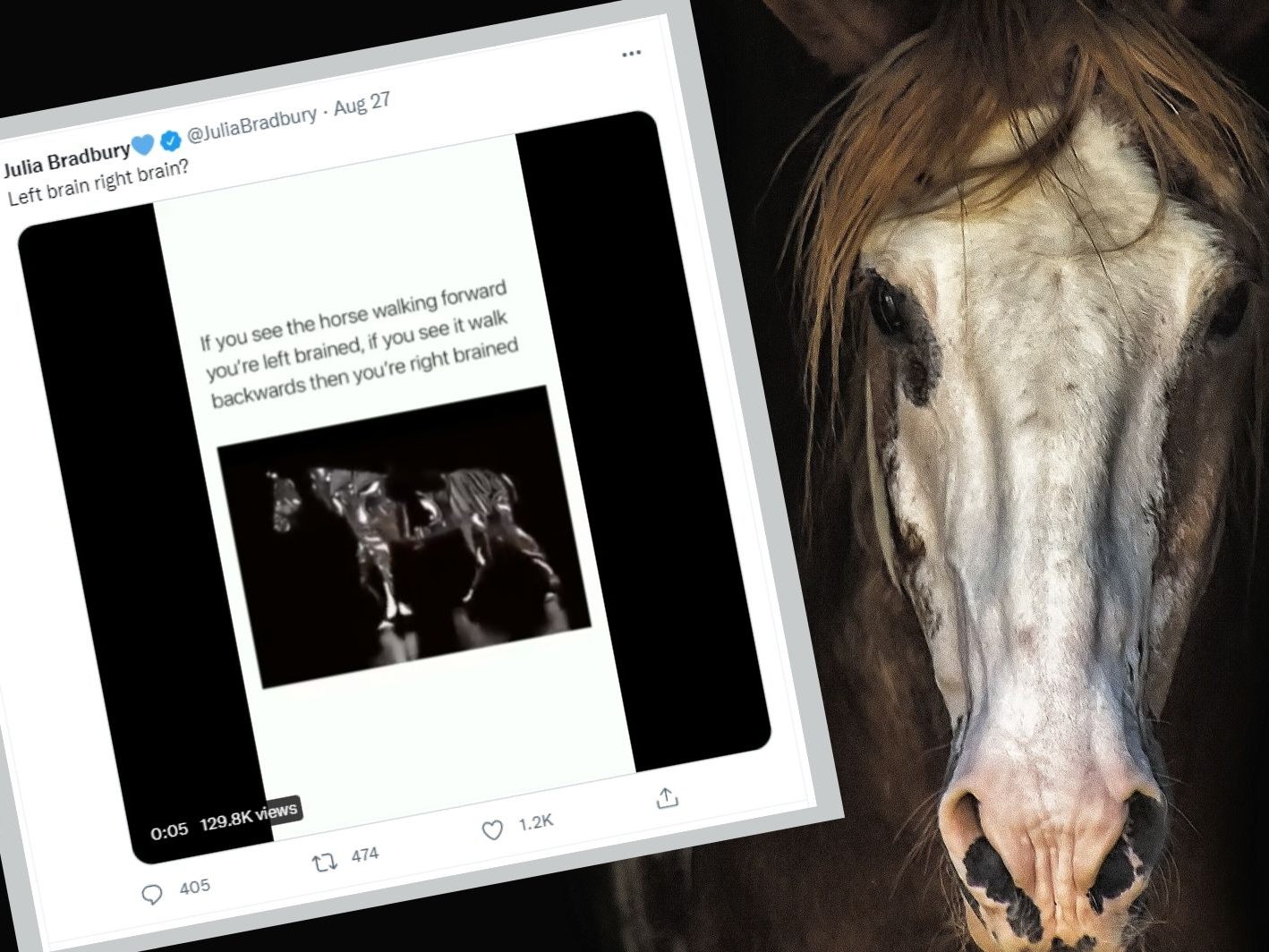Click the blue verified badge beside Julia Bradbury
Viewport: 1269px width, 952px height.
tap(170, 141)
